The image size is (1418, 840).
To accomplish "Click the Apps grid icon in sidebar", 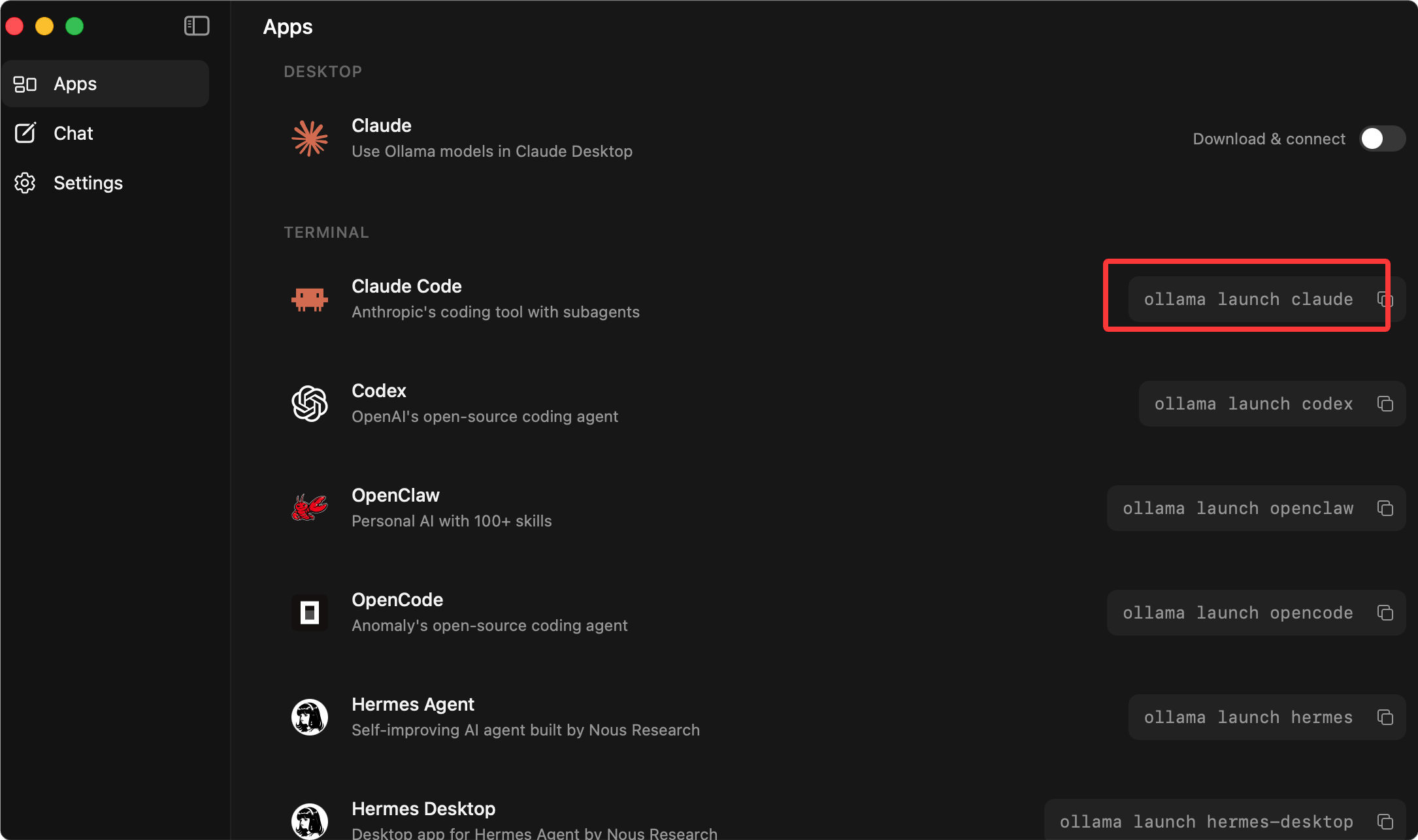I will [x=25, y=84].
